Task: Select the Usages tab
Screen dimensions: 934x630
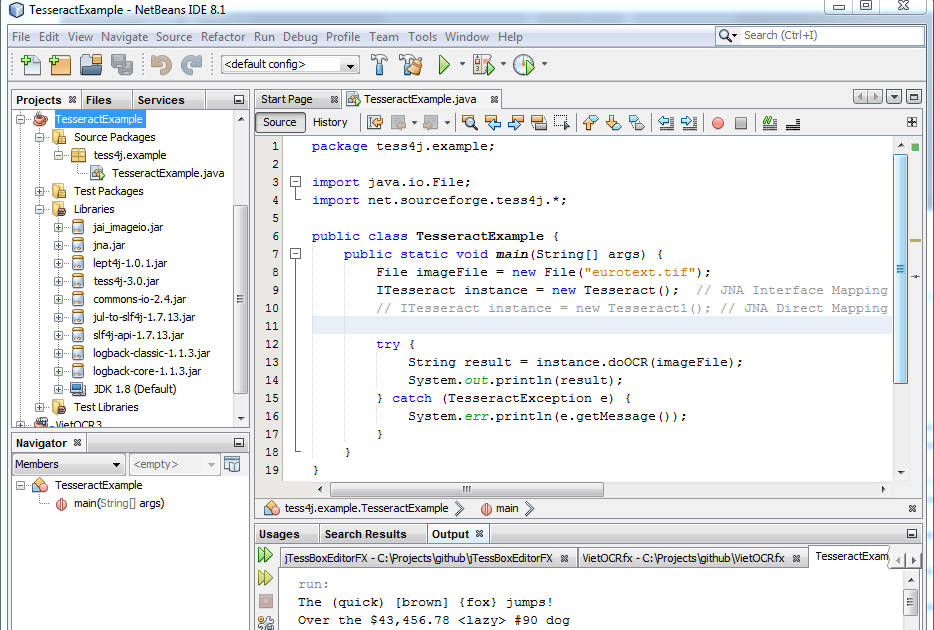Action: pos(279,534)
